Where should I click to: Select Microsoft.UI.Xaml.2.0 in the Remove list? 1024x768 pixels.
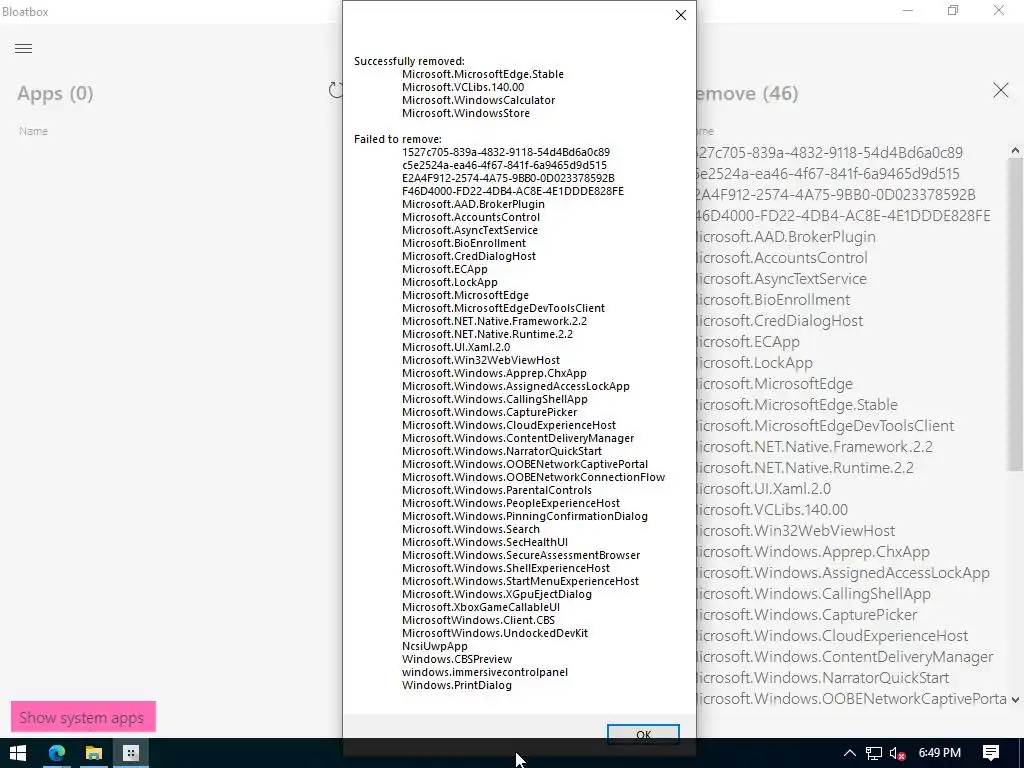(764, 488)
